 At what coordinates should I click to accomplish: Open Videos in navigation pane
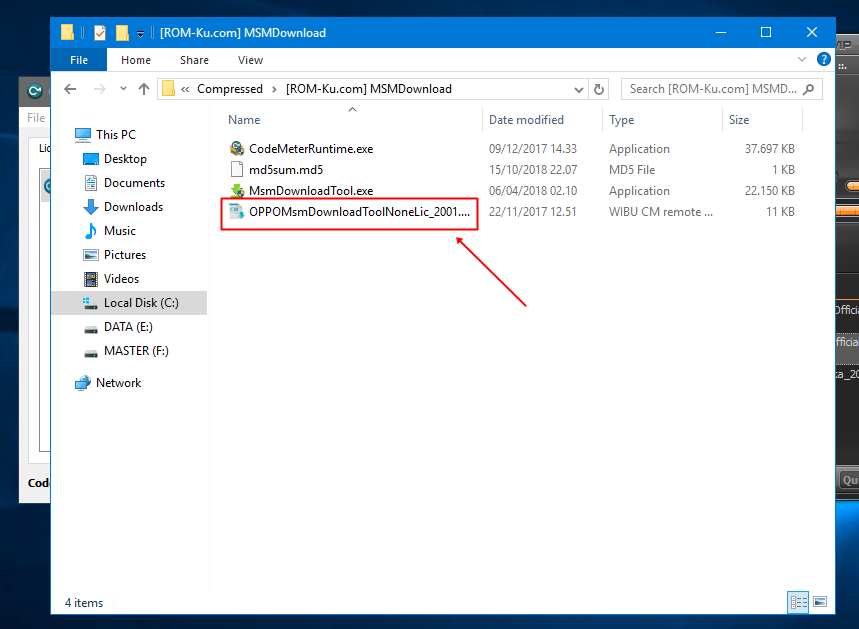(121, 279)
